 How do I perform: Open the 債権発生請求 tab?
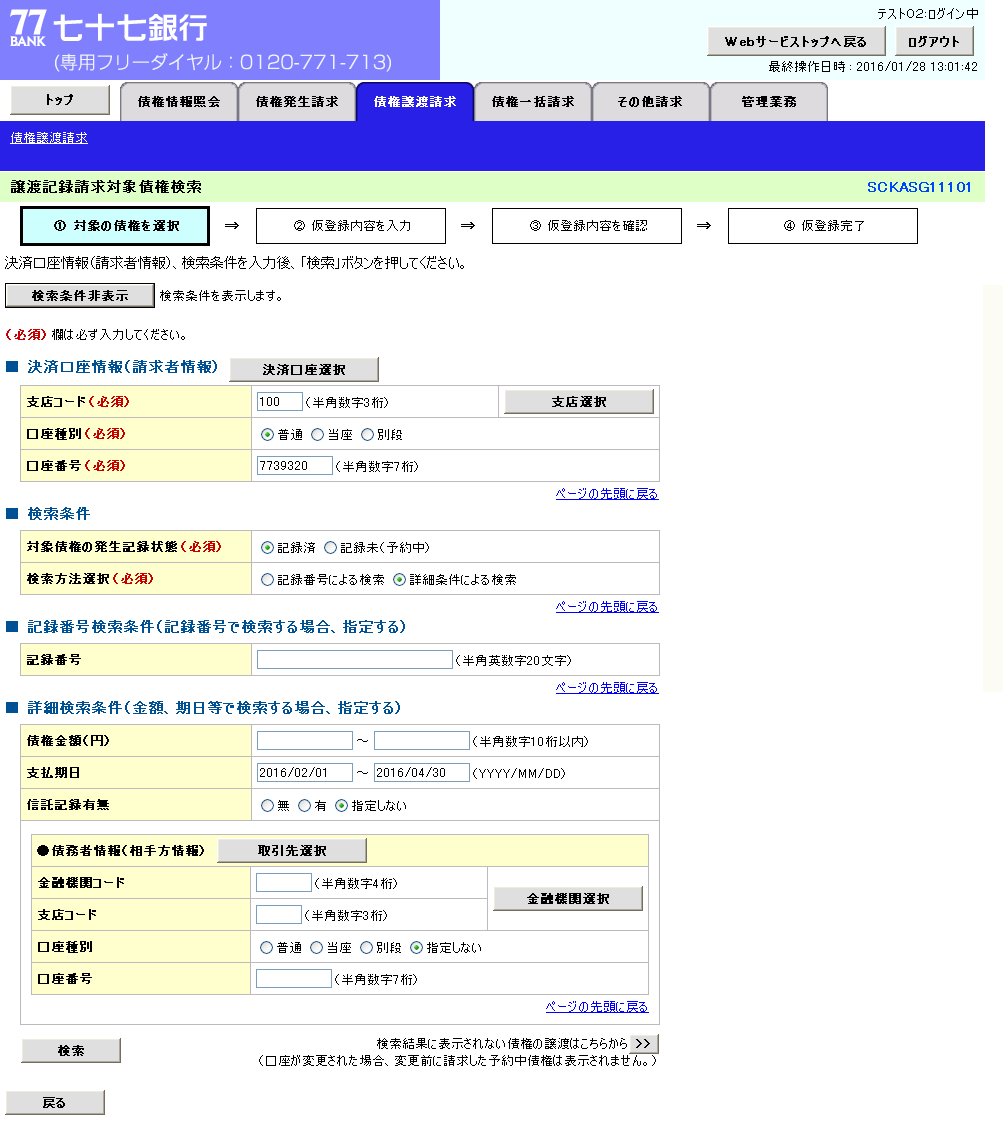[x=297, y=102]
